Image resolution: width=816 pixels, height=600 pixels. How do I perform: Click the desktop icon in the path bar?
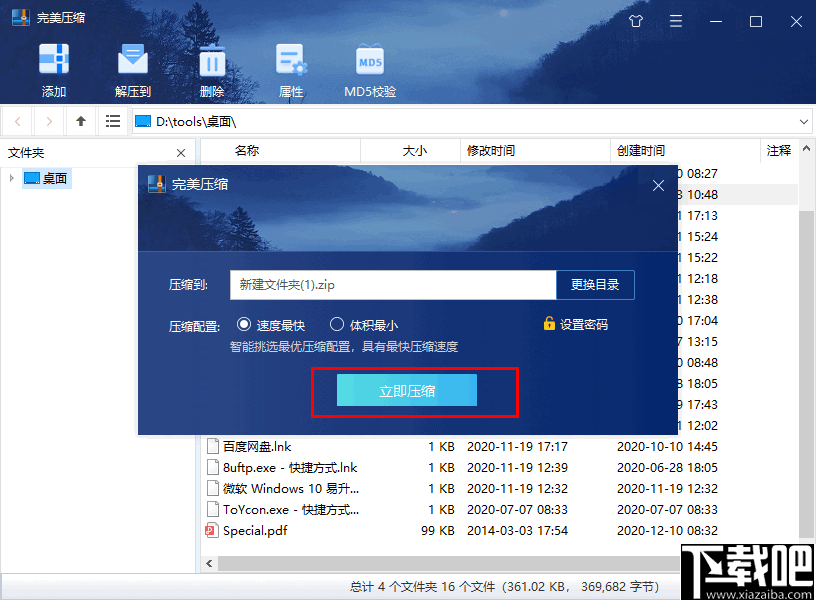coord(143,121)
